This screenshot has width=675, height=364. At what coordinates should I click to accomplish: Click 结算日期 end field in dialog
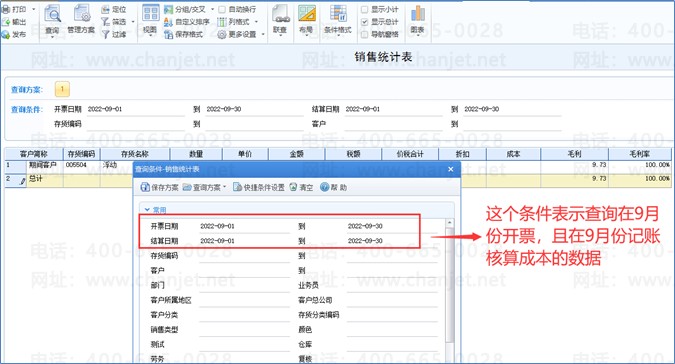pos(392,241)
